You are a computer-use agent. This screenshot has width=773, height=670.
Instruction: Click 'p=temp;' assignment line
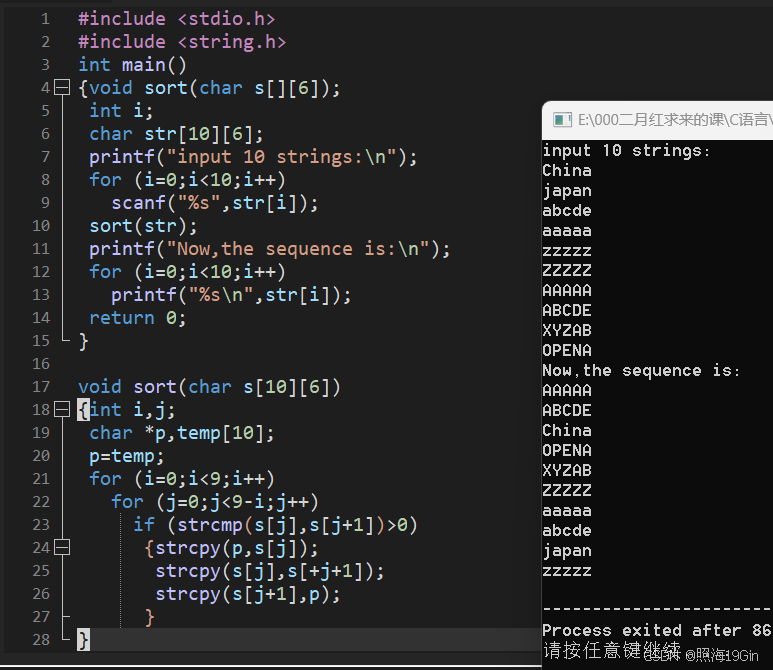(127, 456)
